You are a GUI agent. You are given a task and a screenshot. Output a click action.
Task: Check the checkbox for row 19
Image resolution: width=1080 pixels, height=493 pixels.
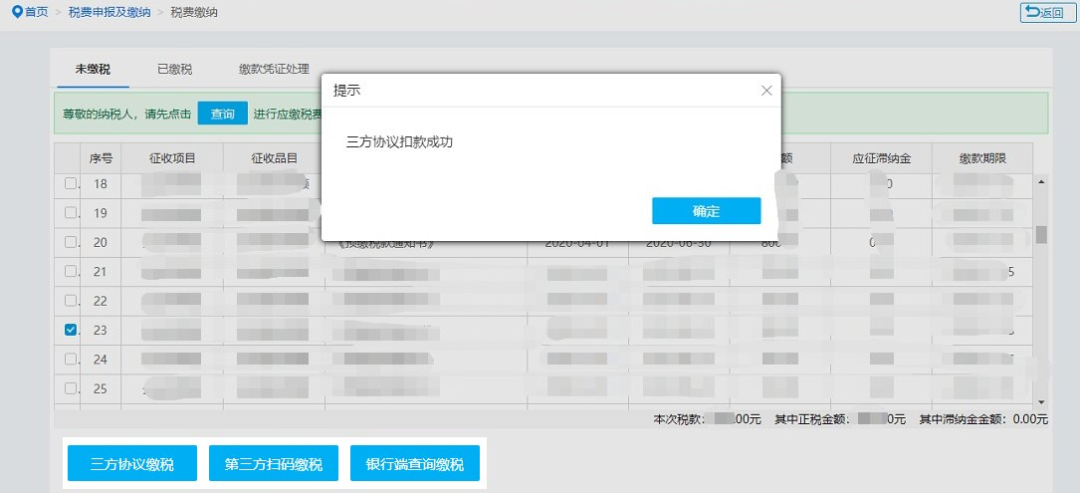coord(71,213)
